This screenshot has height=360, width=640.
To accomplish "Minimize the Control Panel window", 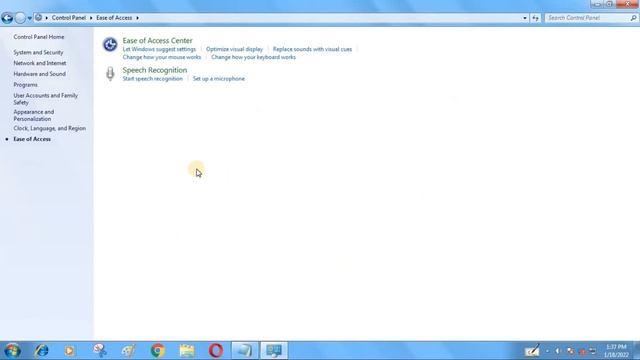I will coord(597,4).
